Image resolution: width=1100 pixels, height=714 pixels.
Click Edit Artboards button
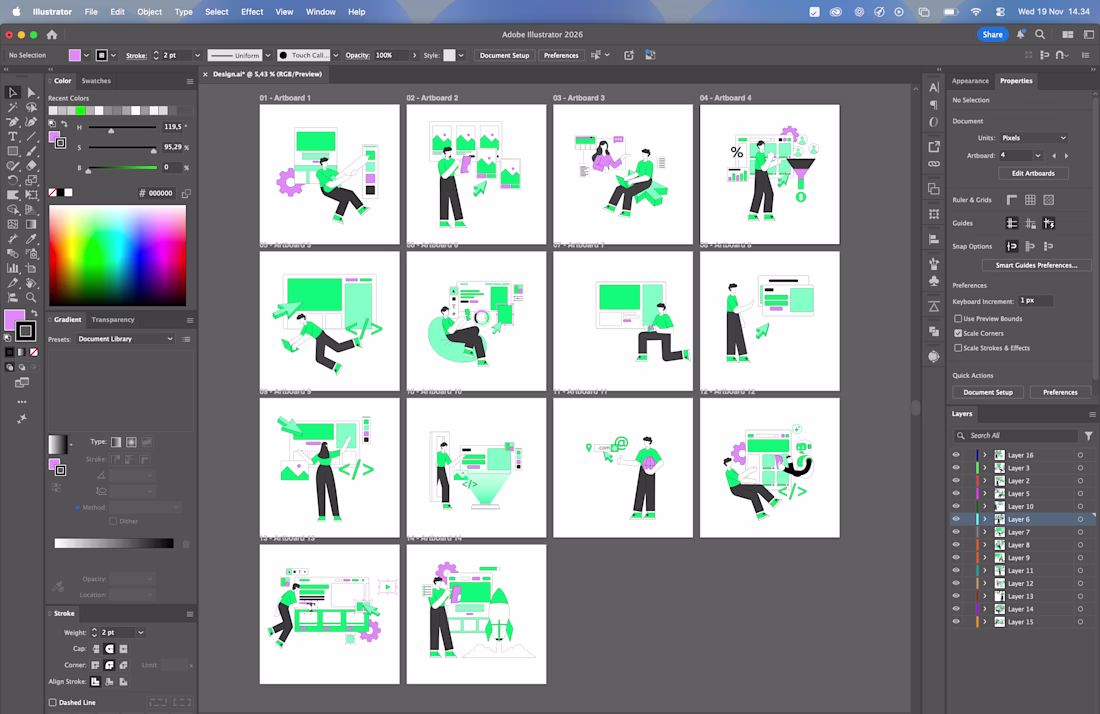1033,173
